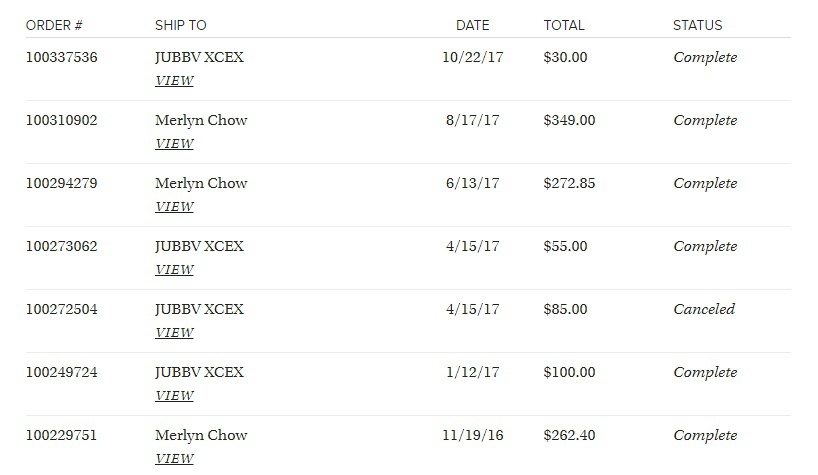Click the $349.00 total amount

[x=569, y=121]
